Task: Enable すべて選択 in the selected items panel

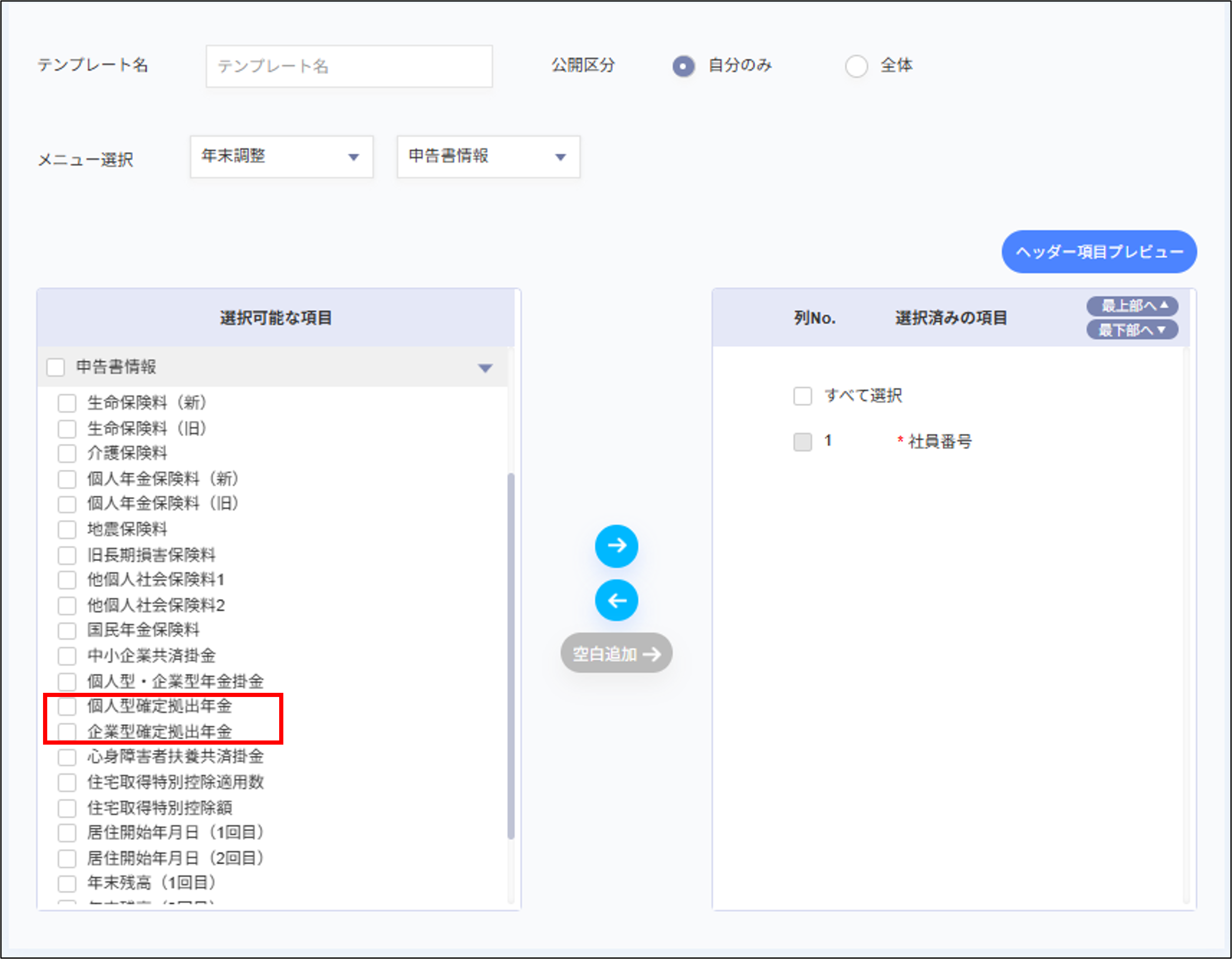Action: point(802,395)
